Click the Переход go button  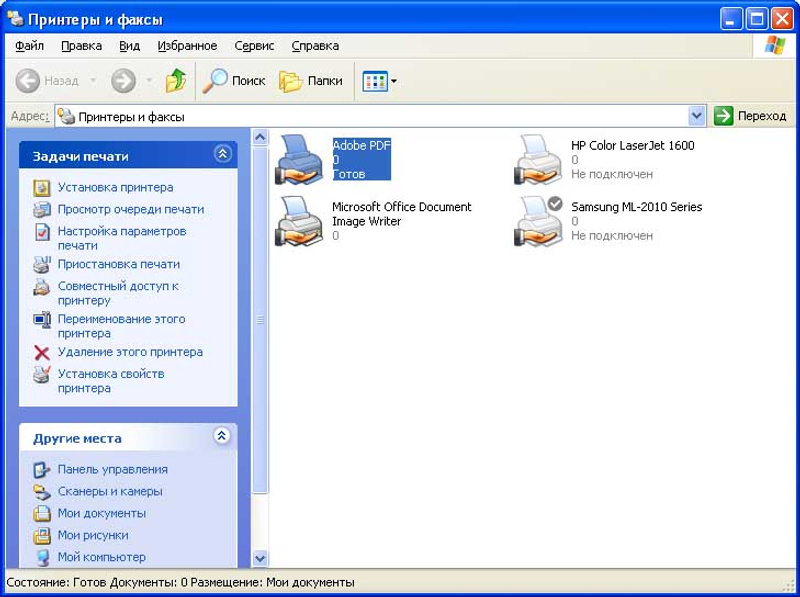[x=751, y=116]
